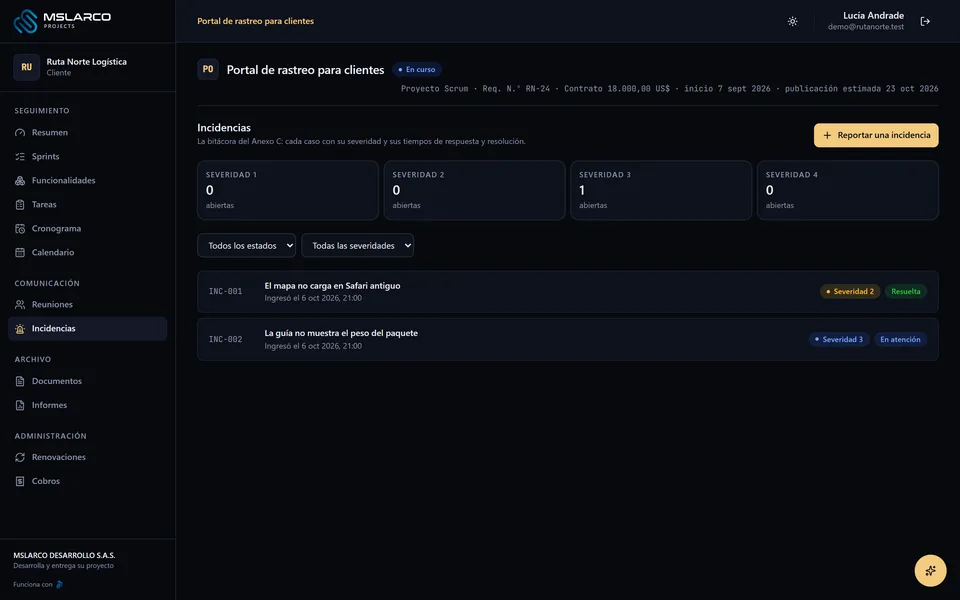Select the Severidad 3 summary card
The image size is (960, 600).
(x=661, y=190)
